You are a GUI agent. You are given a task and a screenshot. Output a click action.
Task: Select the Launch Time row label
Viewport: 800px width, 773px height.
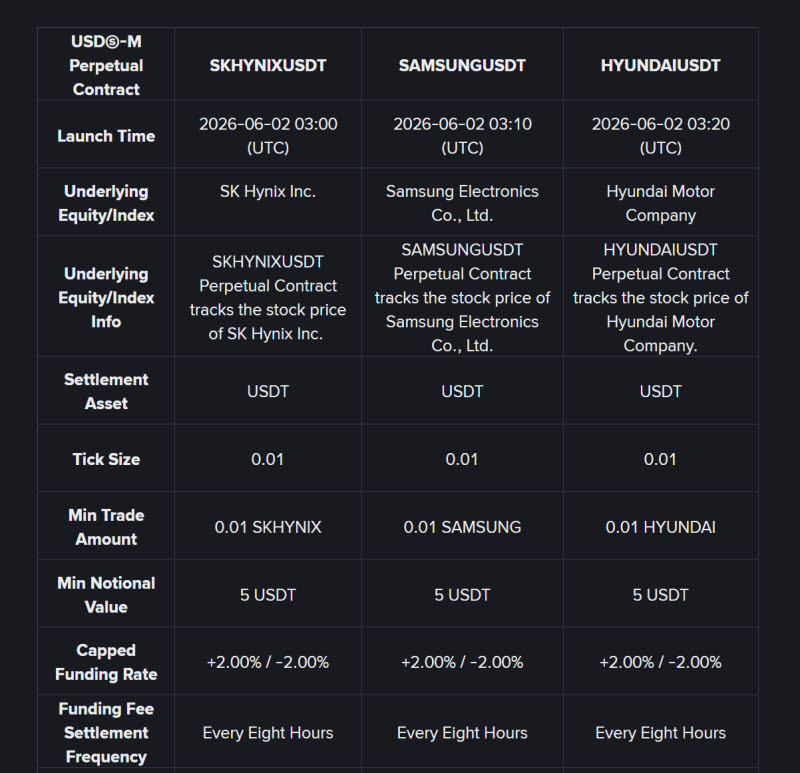tap(106, 136)
